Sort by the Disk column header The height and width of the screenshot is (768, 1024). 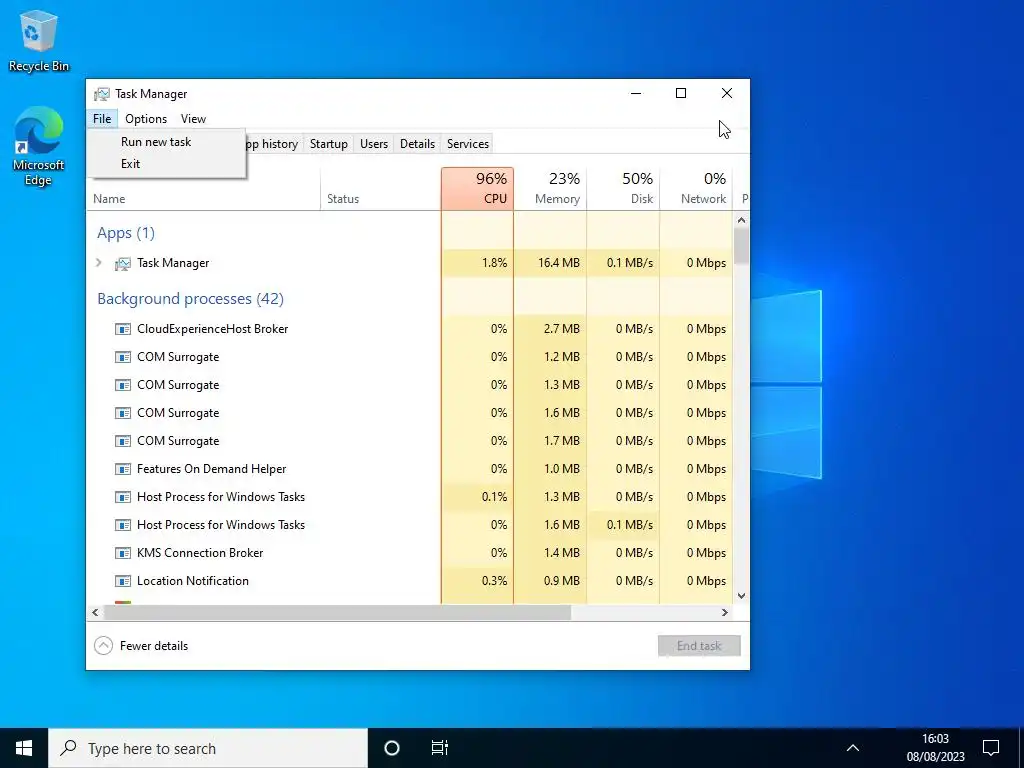click(x=624, y=189)
